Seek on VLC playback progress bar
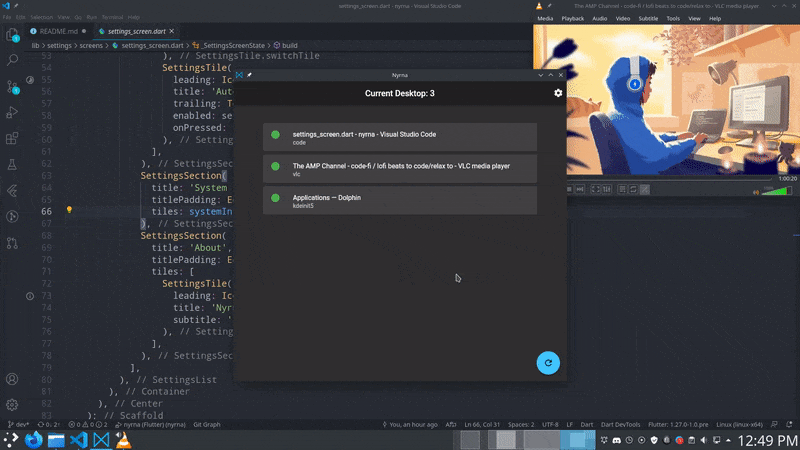 669,179
